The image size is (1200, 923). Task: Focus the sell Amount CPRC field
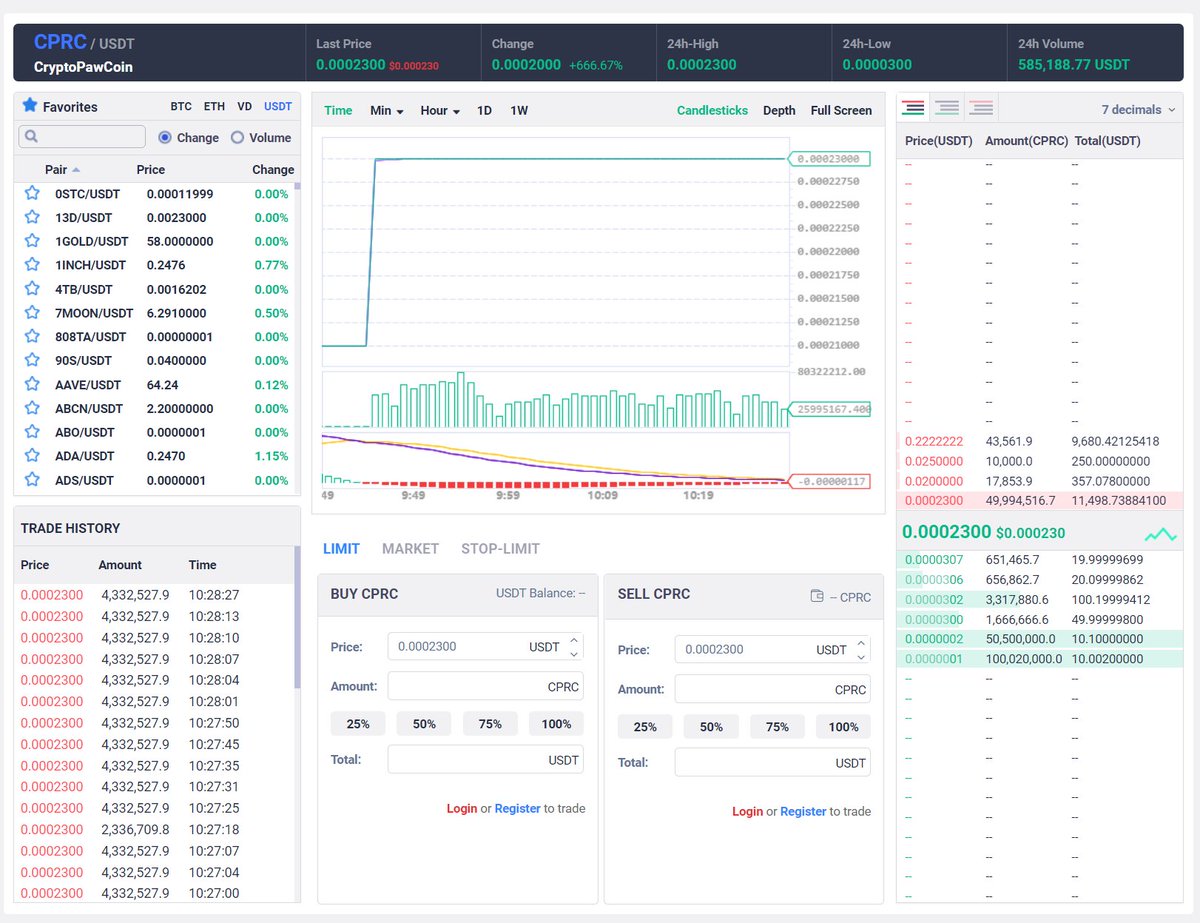[772, 690]
